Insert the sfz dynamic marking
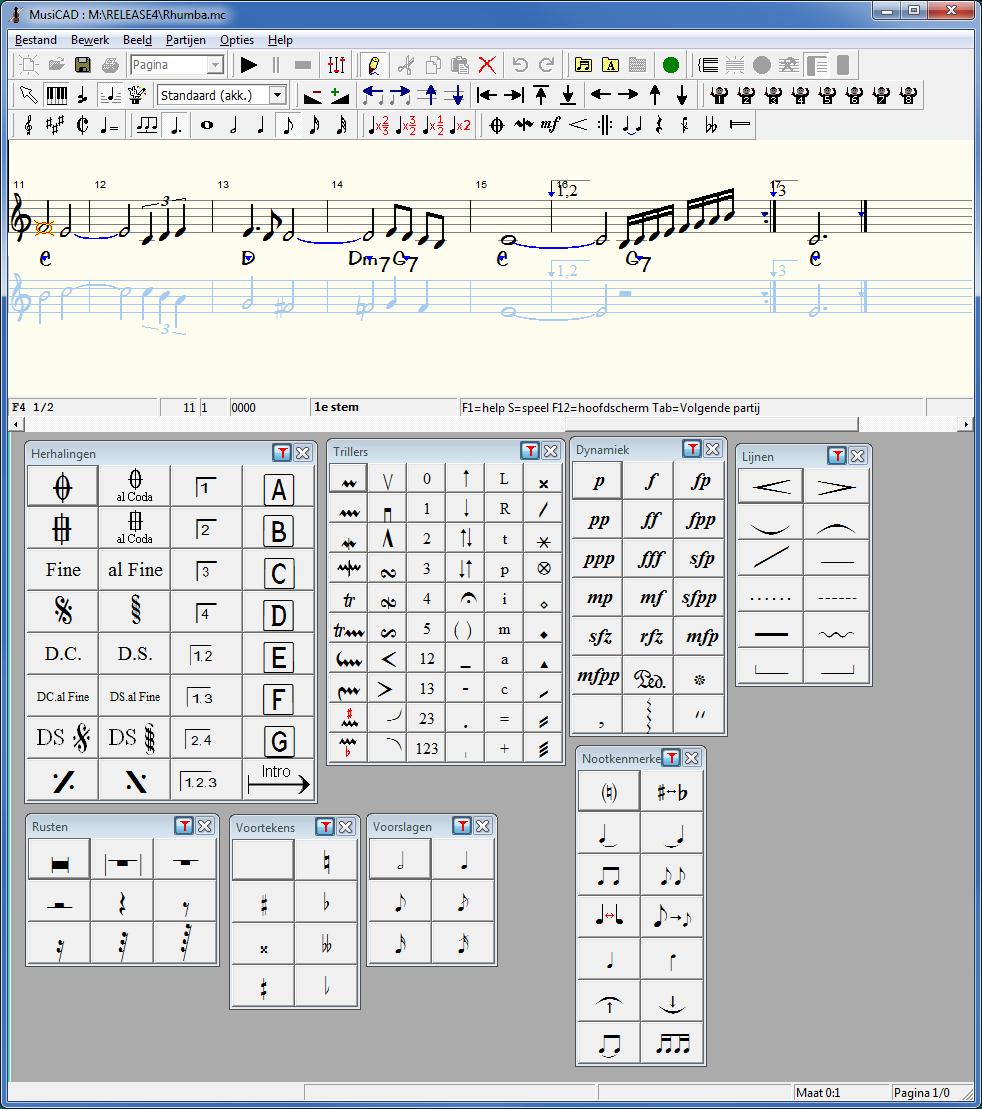 [x=599, y=637]
